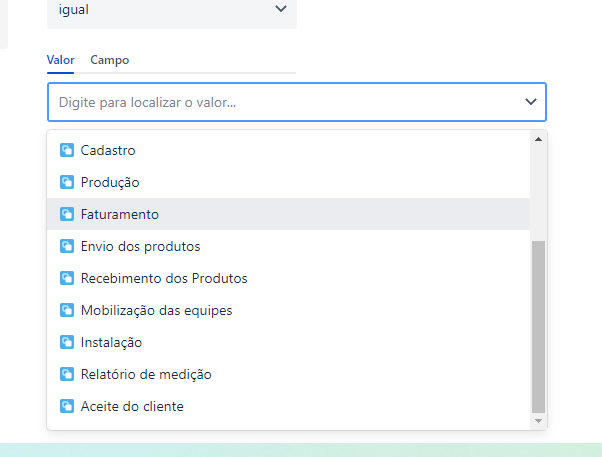Click the 'Digite para localizar o valor' field
This screenshot has height=457, width=602.
click(280, 102)
